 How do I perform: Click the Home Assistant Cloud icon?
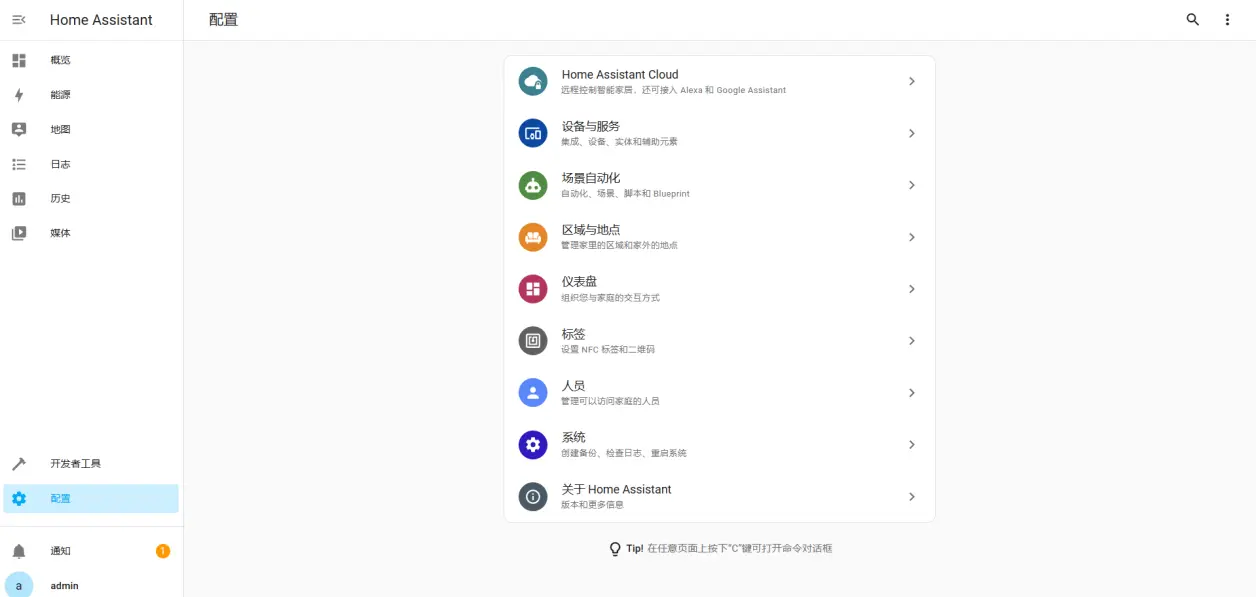pyautogui.click(x=533, y=81)
